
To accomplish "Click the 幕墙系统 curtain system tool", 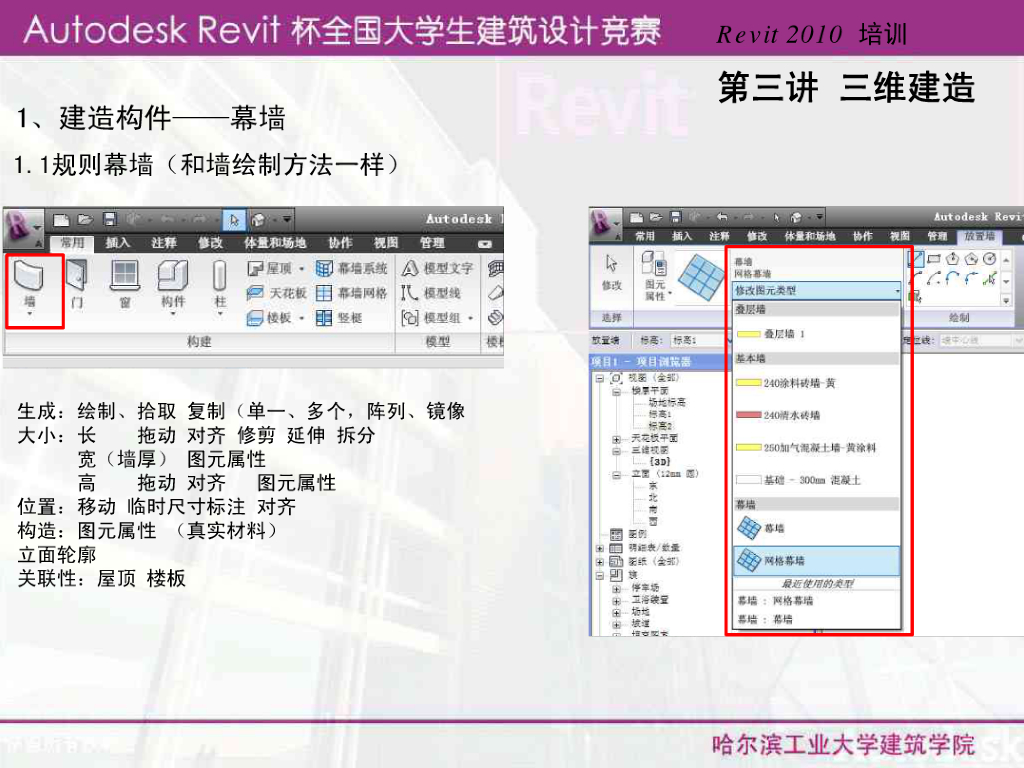I will coord(351,268).
